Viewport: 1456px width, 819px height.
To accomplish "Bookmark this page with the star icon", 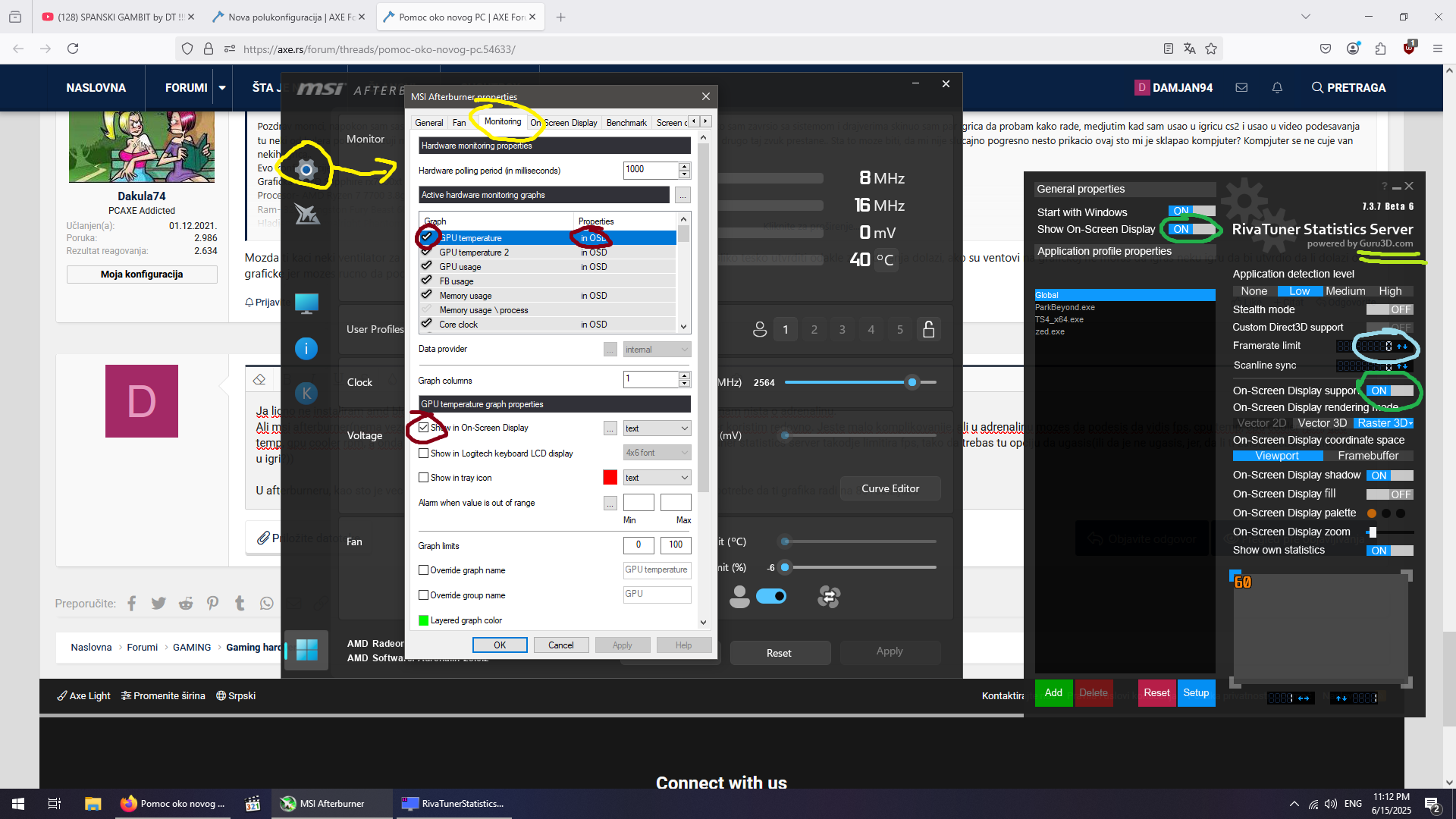I will [1211, 49].
